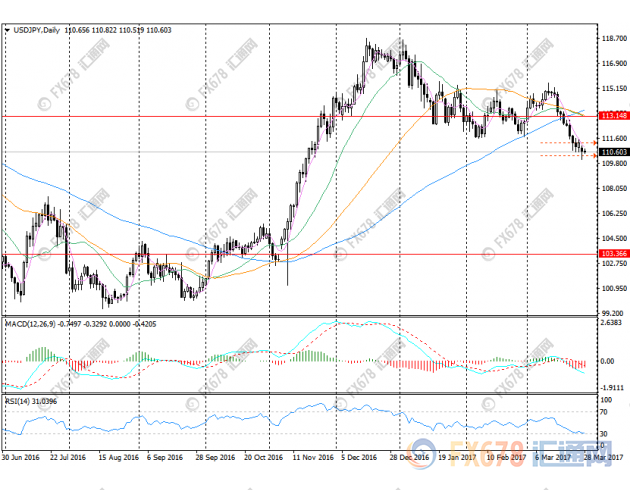Image resolution: width=630 pixels, height=490 pixels.
Task: Click the lower orange arrow marker below 110.603
Action: tap(594, 156)
